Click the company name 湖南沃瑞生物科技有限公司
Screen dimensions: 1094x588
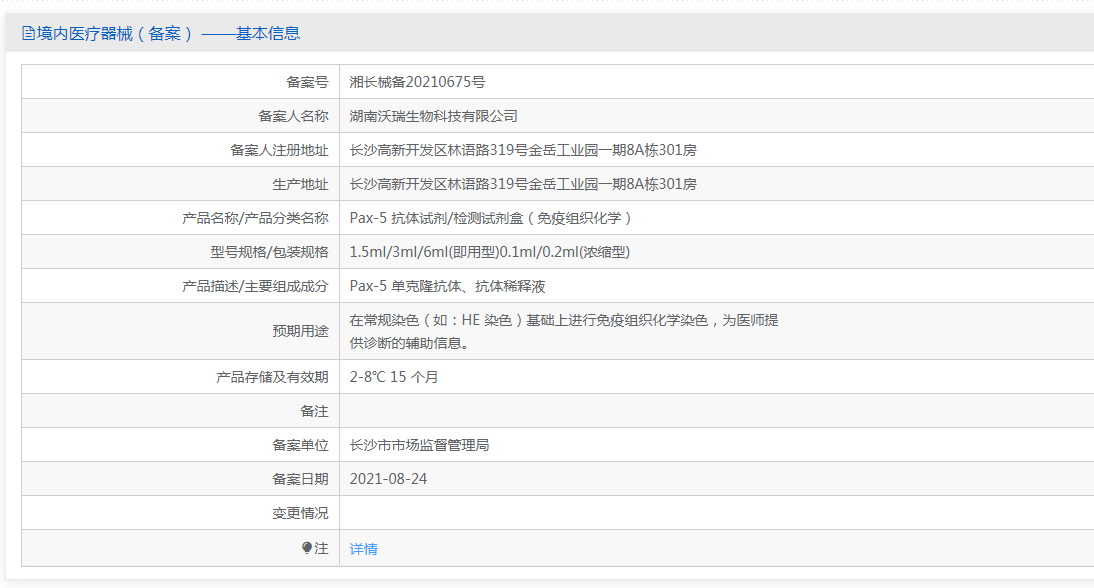433,116
